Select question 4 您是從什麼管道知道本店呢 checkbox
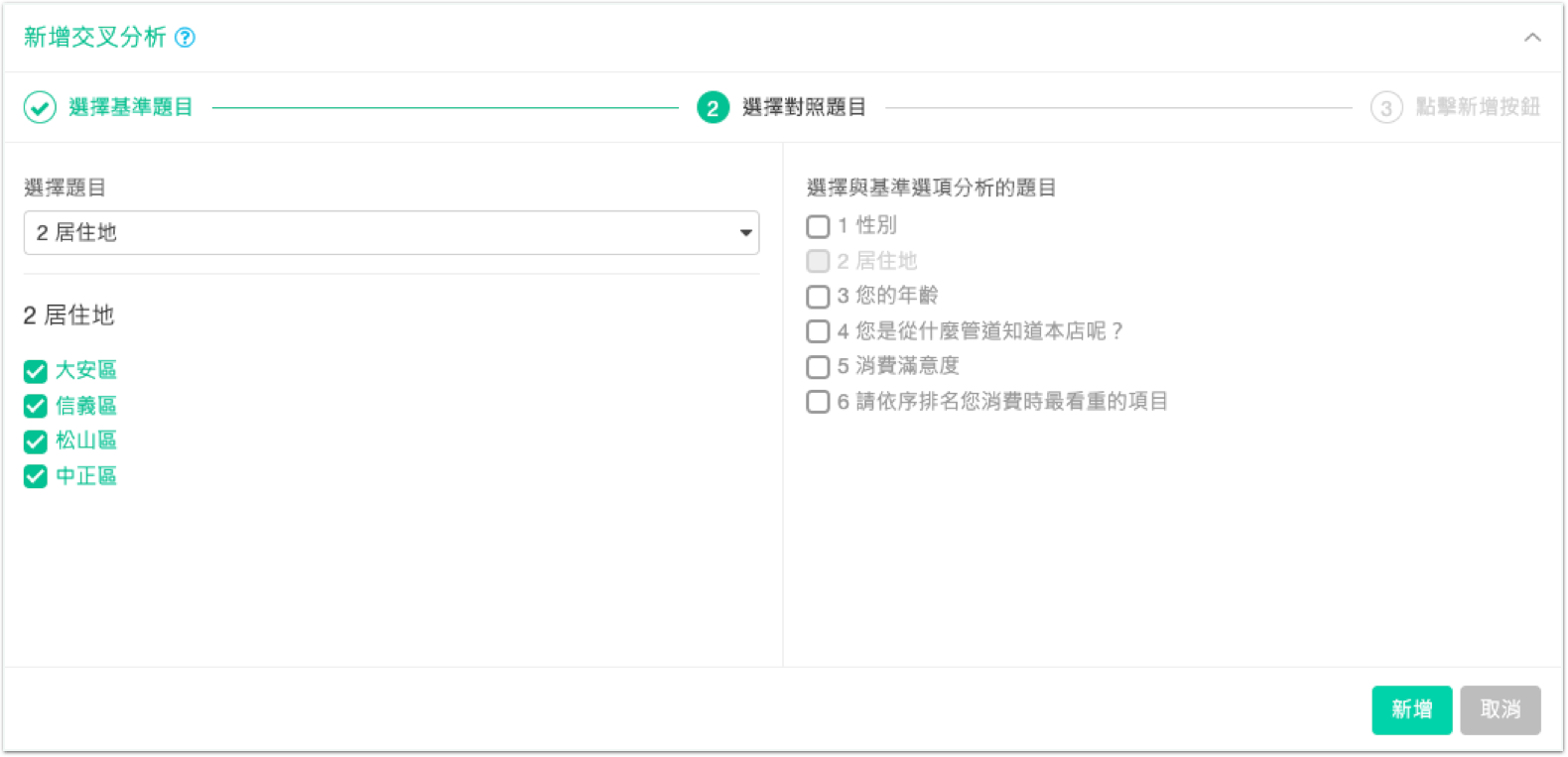 pyautogui.click(x=818, y=331)
